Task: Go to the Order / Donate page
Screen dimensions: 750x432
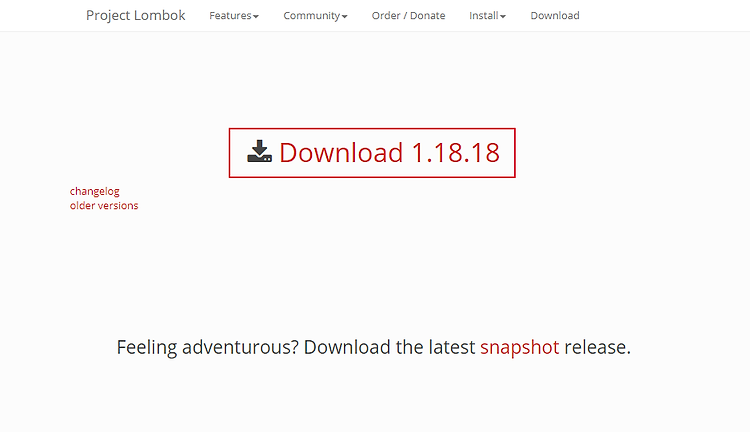Action: [x=408, y=16]
